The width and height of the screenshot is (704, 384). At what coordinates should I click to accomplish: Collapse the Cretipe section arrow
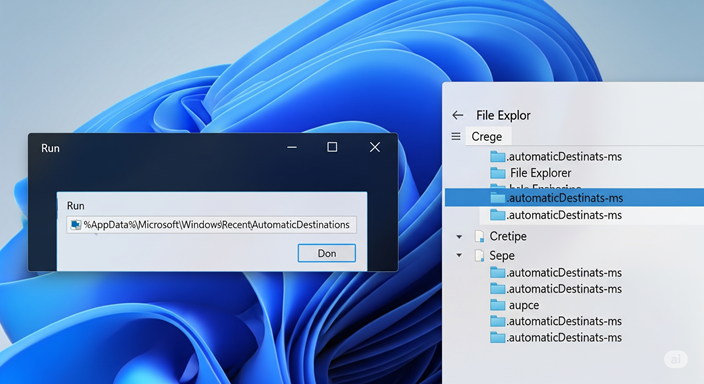pos(459,236)
